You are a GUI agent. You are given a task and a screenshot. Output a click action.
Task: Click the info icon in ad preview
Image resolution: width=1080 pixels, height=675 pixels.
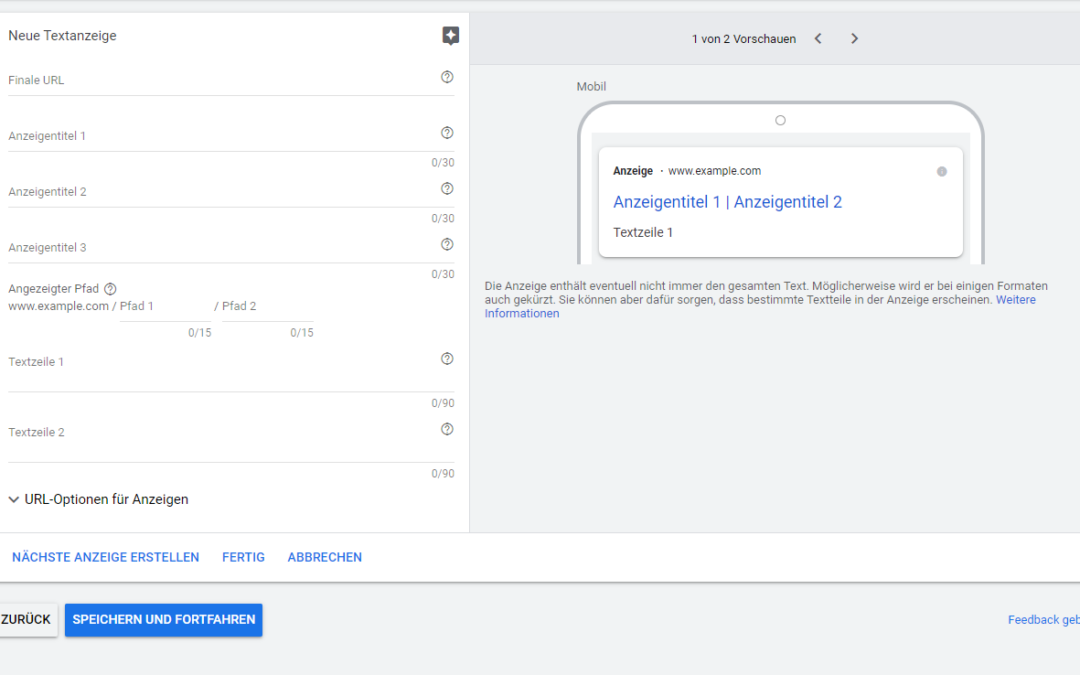[941, 172]
